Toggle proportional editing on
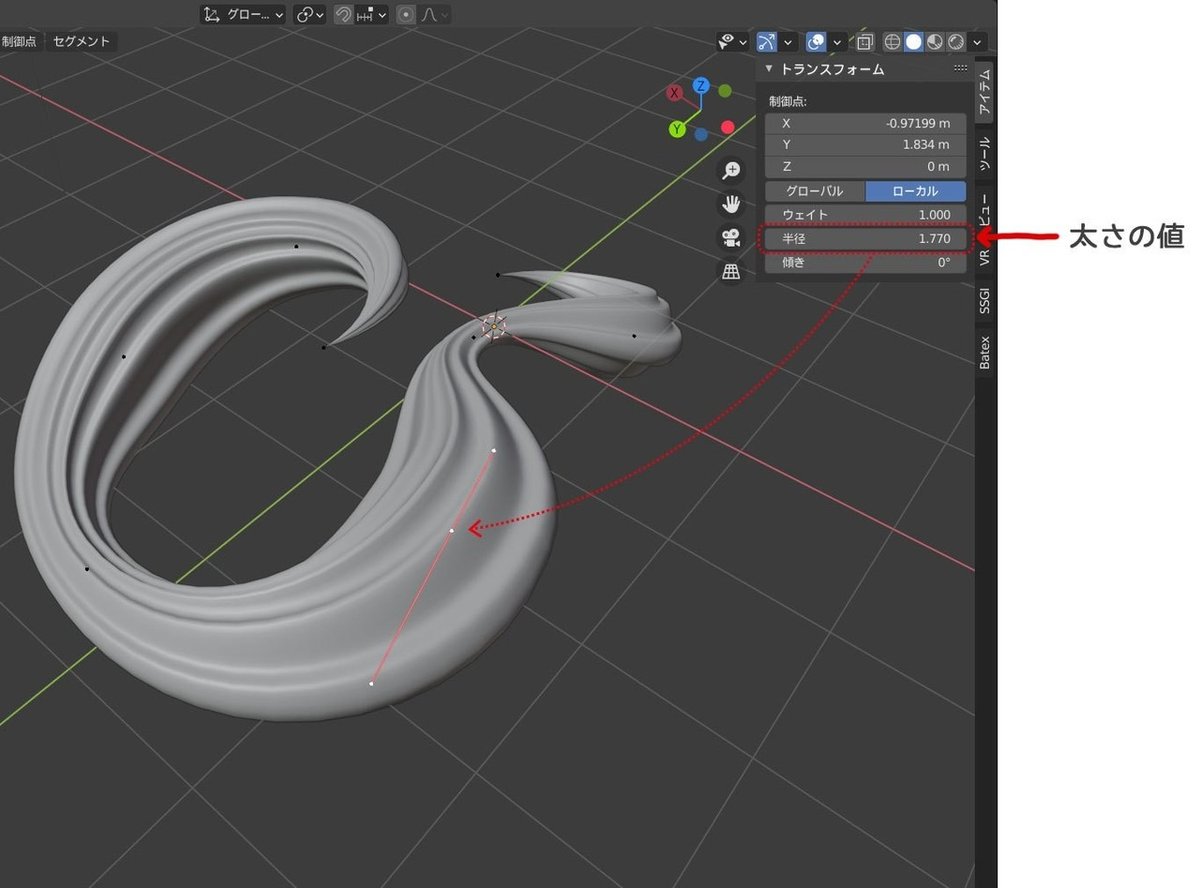The width and height of the screenshot is (1200, 888). [x=406, y=15]
